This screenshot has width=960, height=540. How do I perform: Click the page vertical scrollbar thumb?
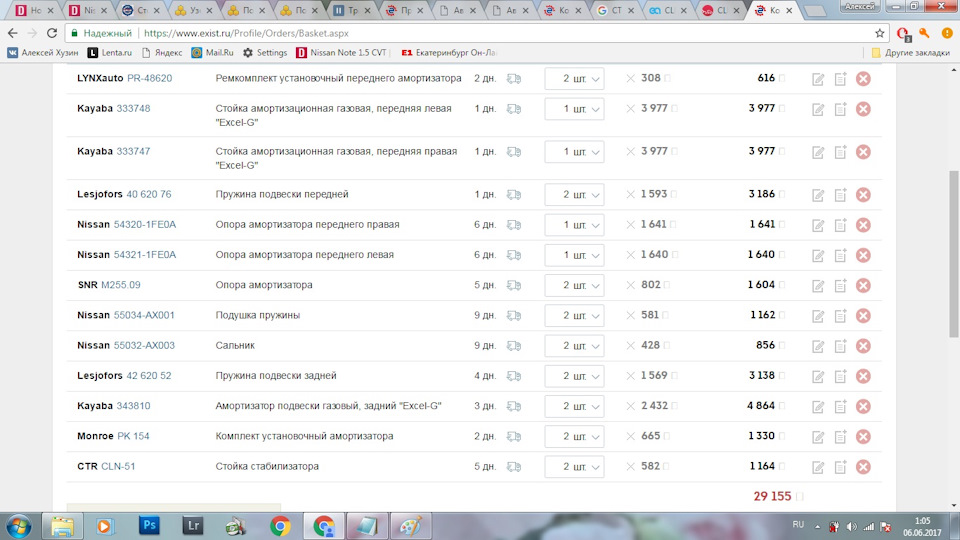954,253
